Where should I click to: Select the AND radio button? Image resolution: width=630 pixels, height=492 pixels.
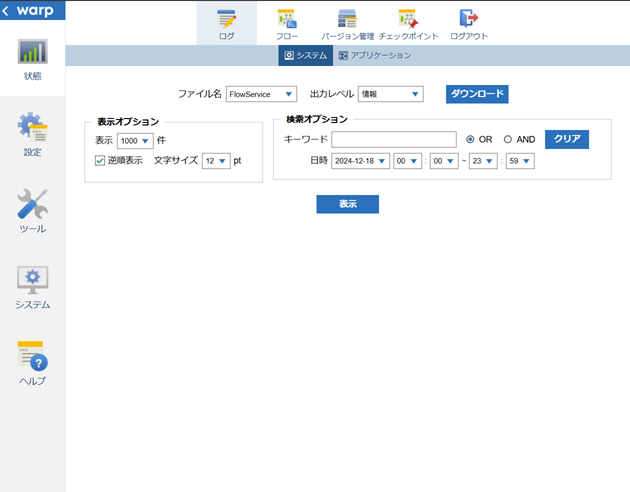click(x=508, y=139)
